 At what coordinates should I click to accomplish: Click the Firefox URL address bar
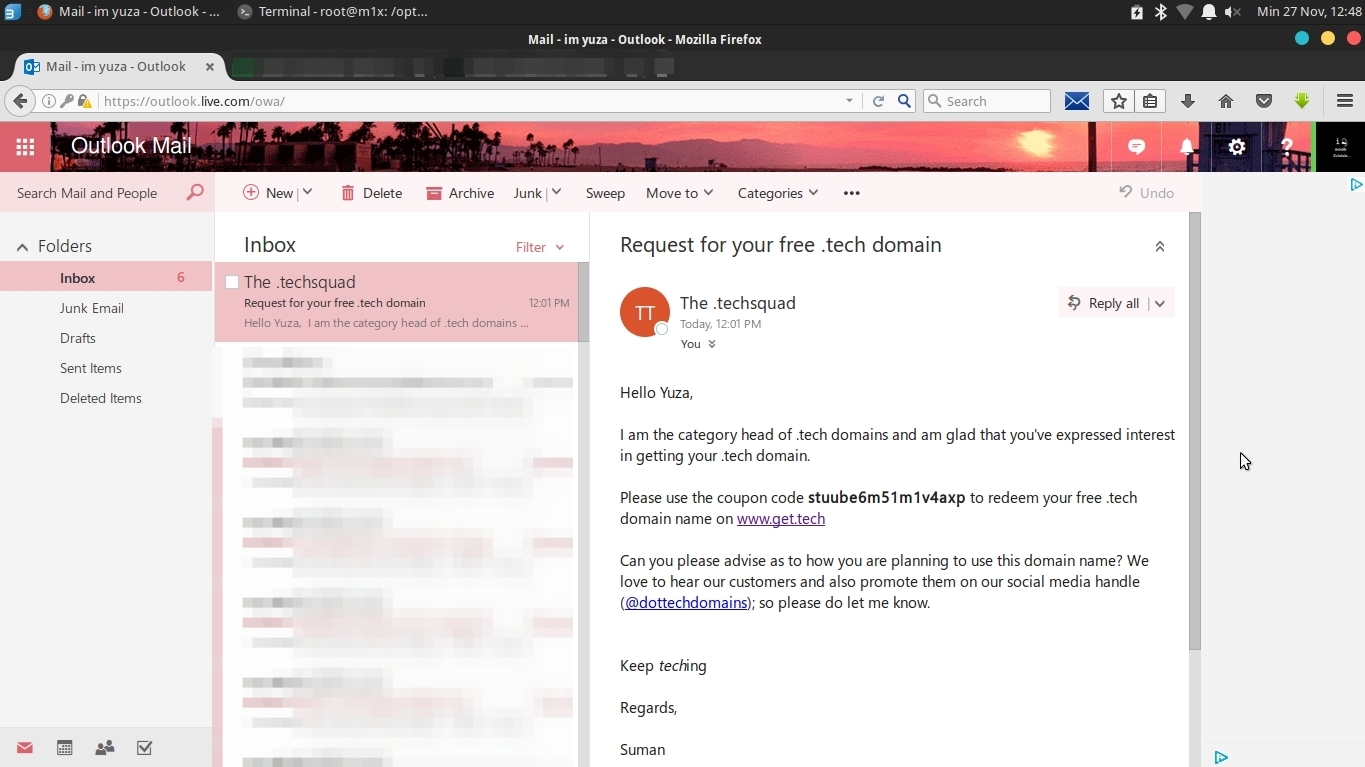[470, 101]
